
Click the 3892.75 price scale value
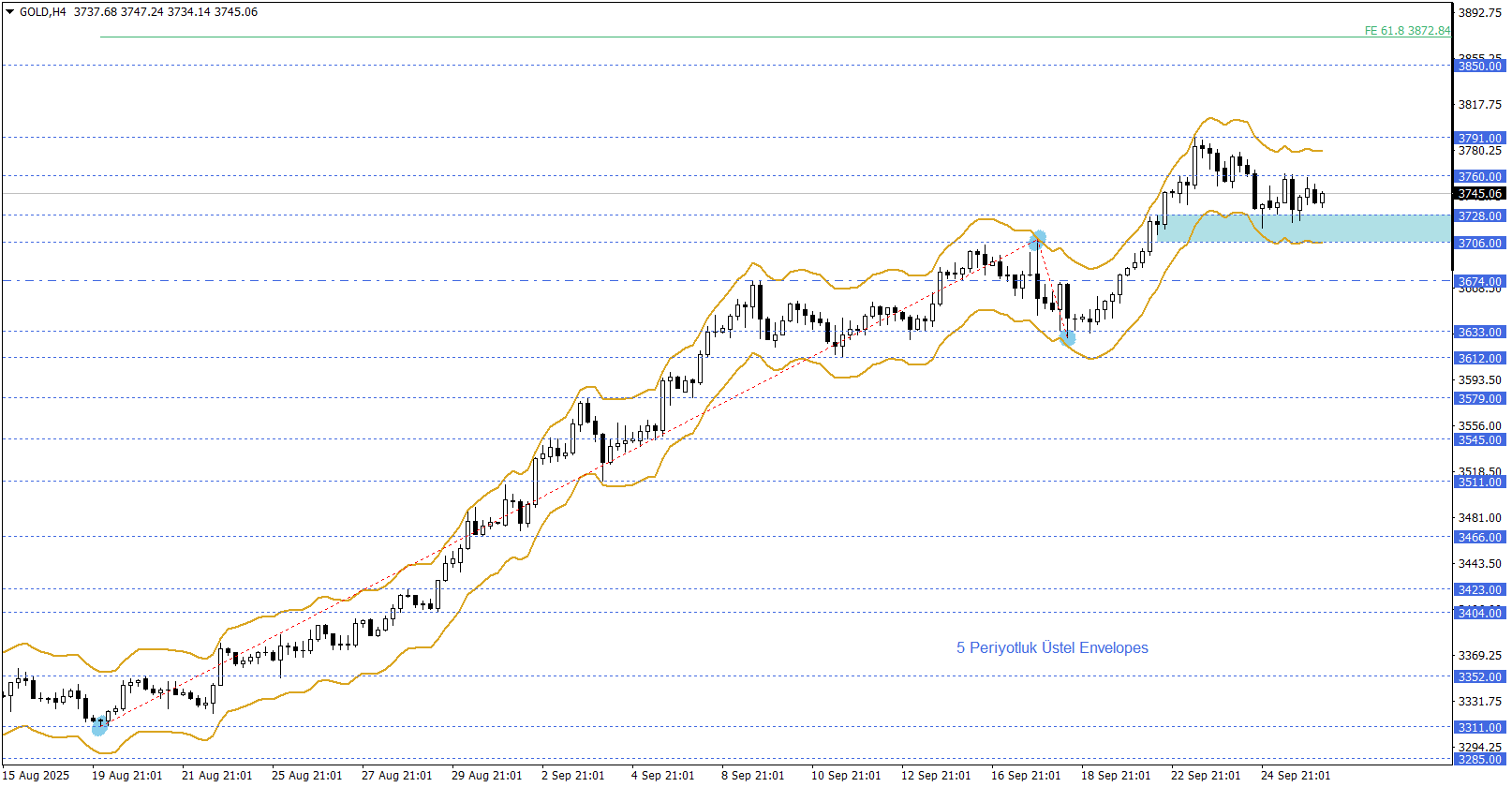point(1480,12)
